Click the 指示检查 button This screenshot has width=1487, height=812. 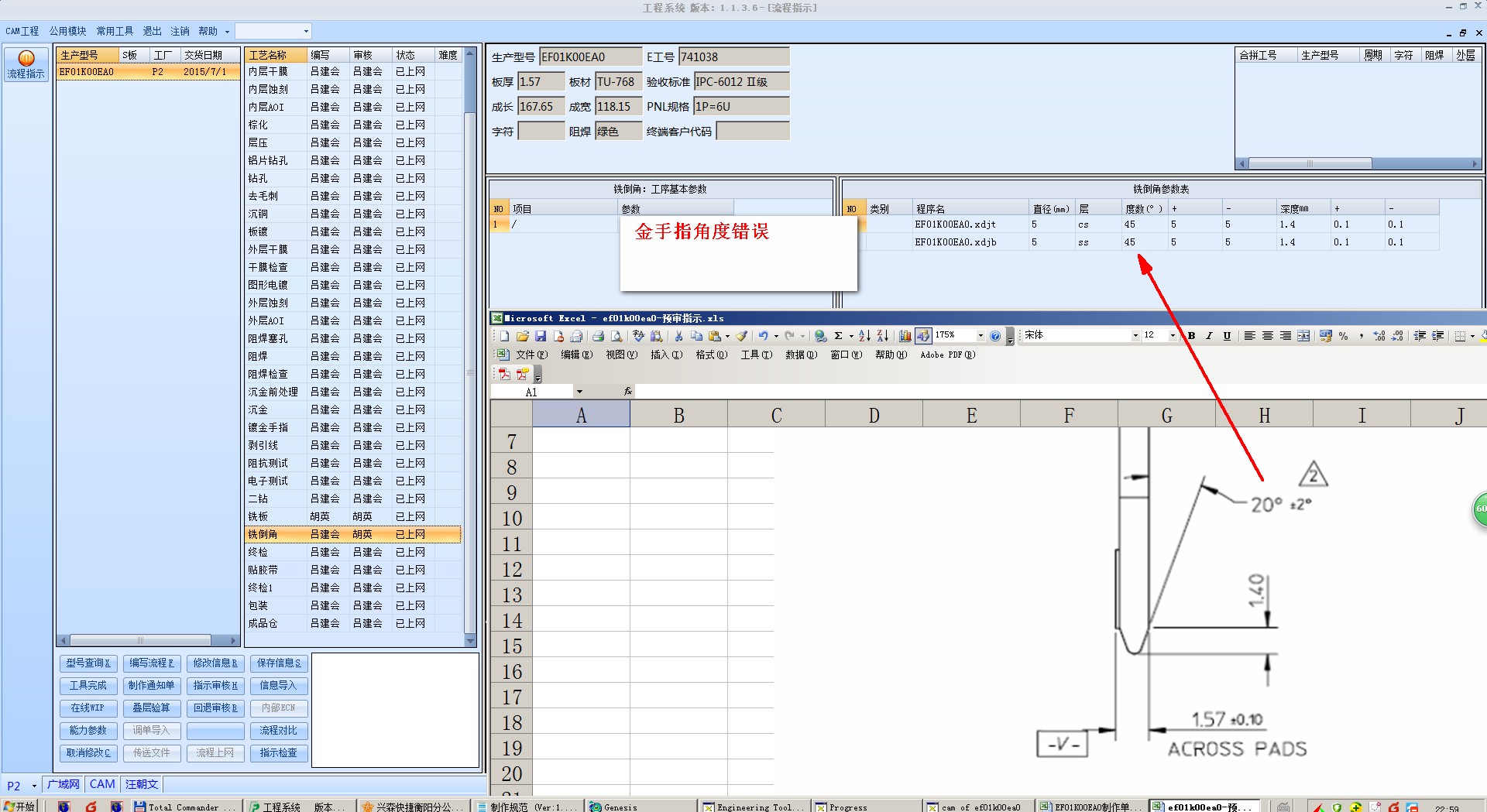pos(279,753)
